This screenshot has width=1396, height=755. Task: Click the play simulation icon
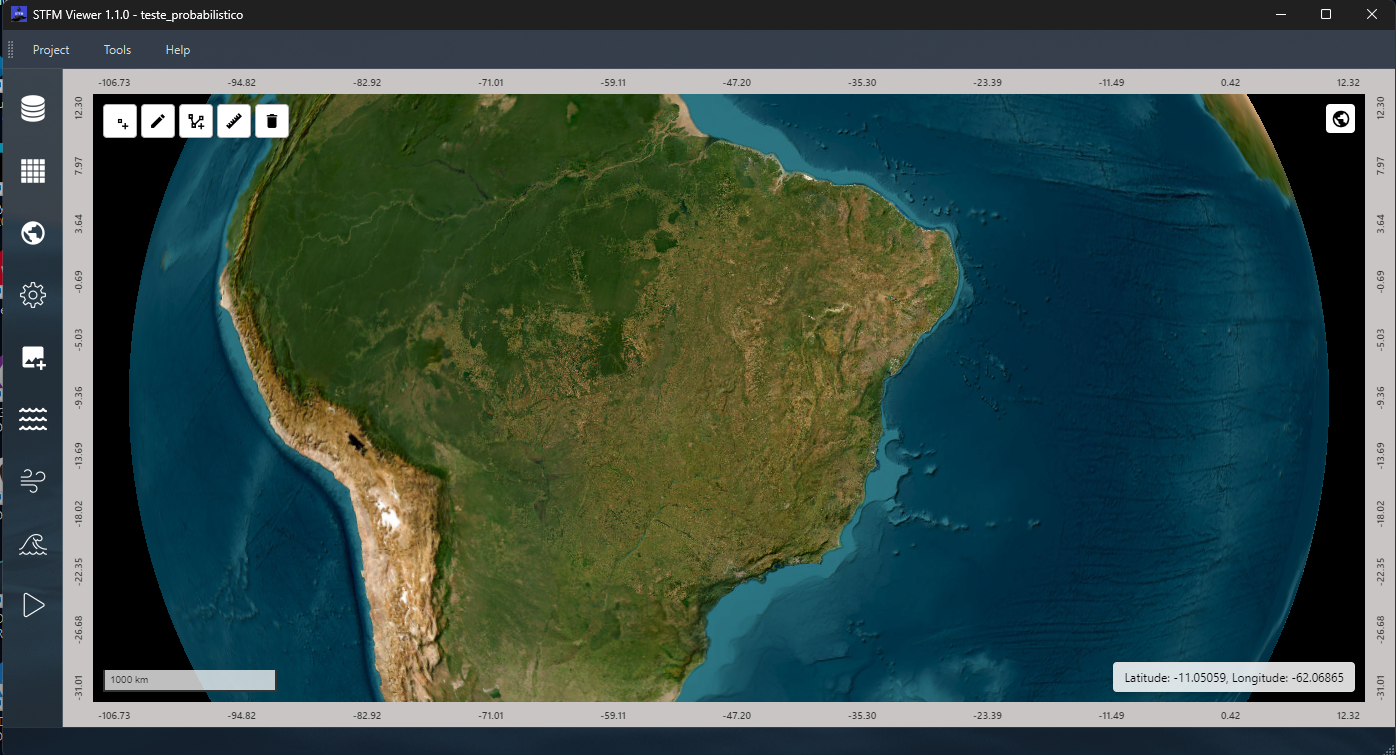tap(33, 605)
